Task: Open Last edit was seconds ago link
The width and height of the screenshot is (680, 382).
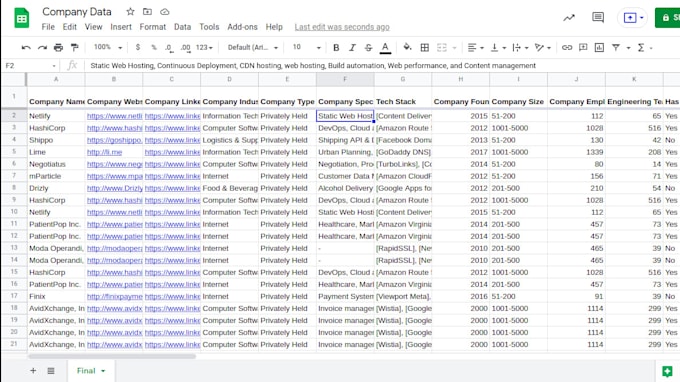Action: 342,27
